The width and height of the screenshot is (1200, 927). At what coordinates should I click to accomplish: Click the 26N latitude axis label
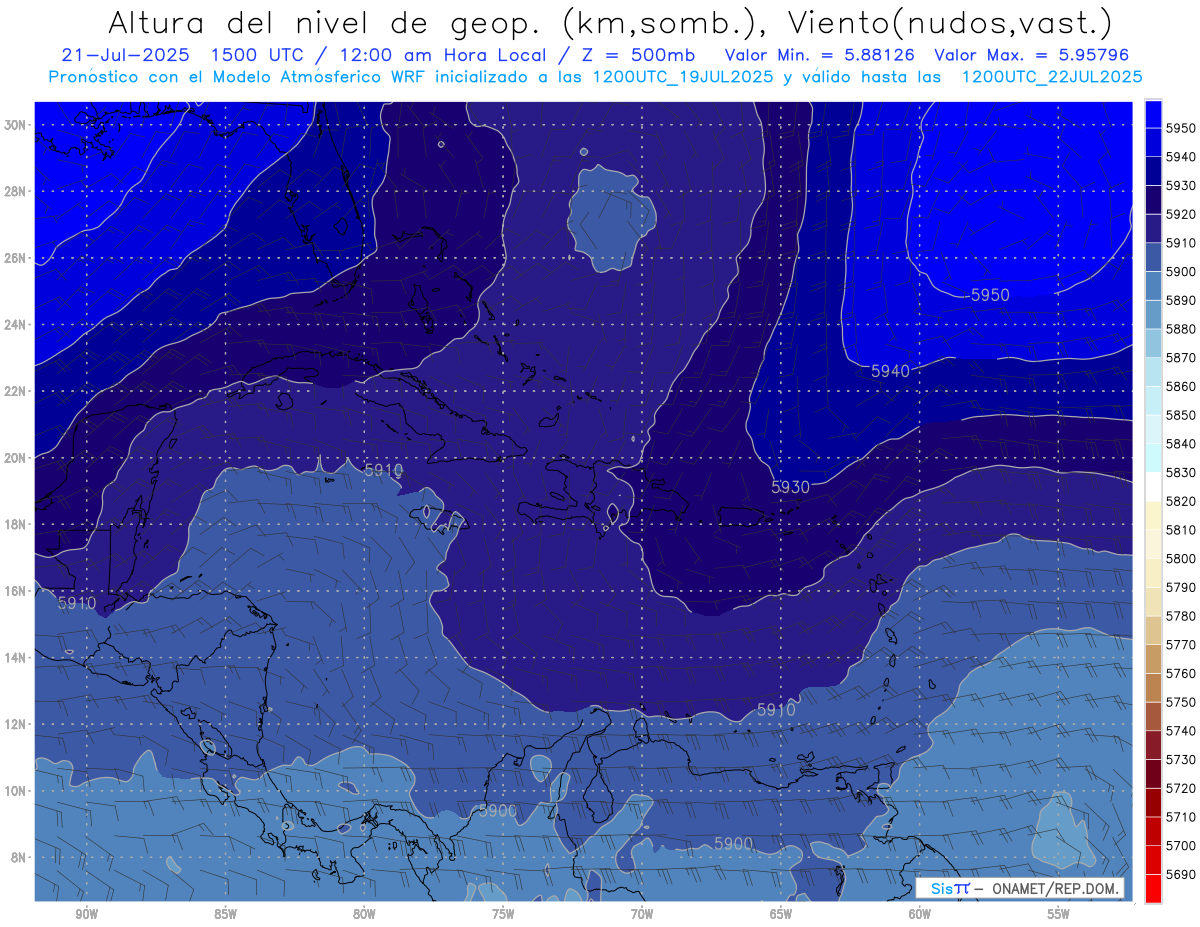[x=15, y=258]
